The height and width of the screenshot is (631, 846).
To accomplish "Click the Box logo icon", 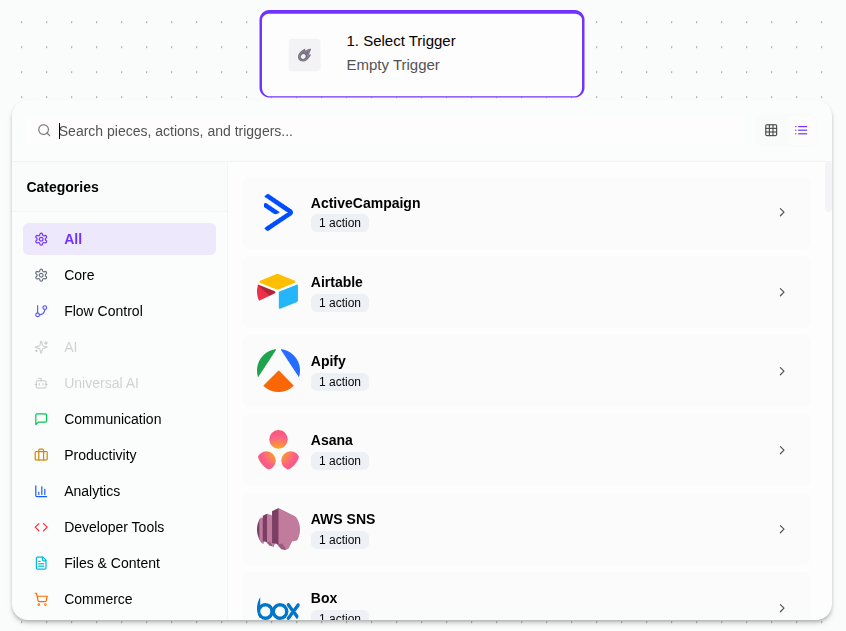I will point(278,607).
